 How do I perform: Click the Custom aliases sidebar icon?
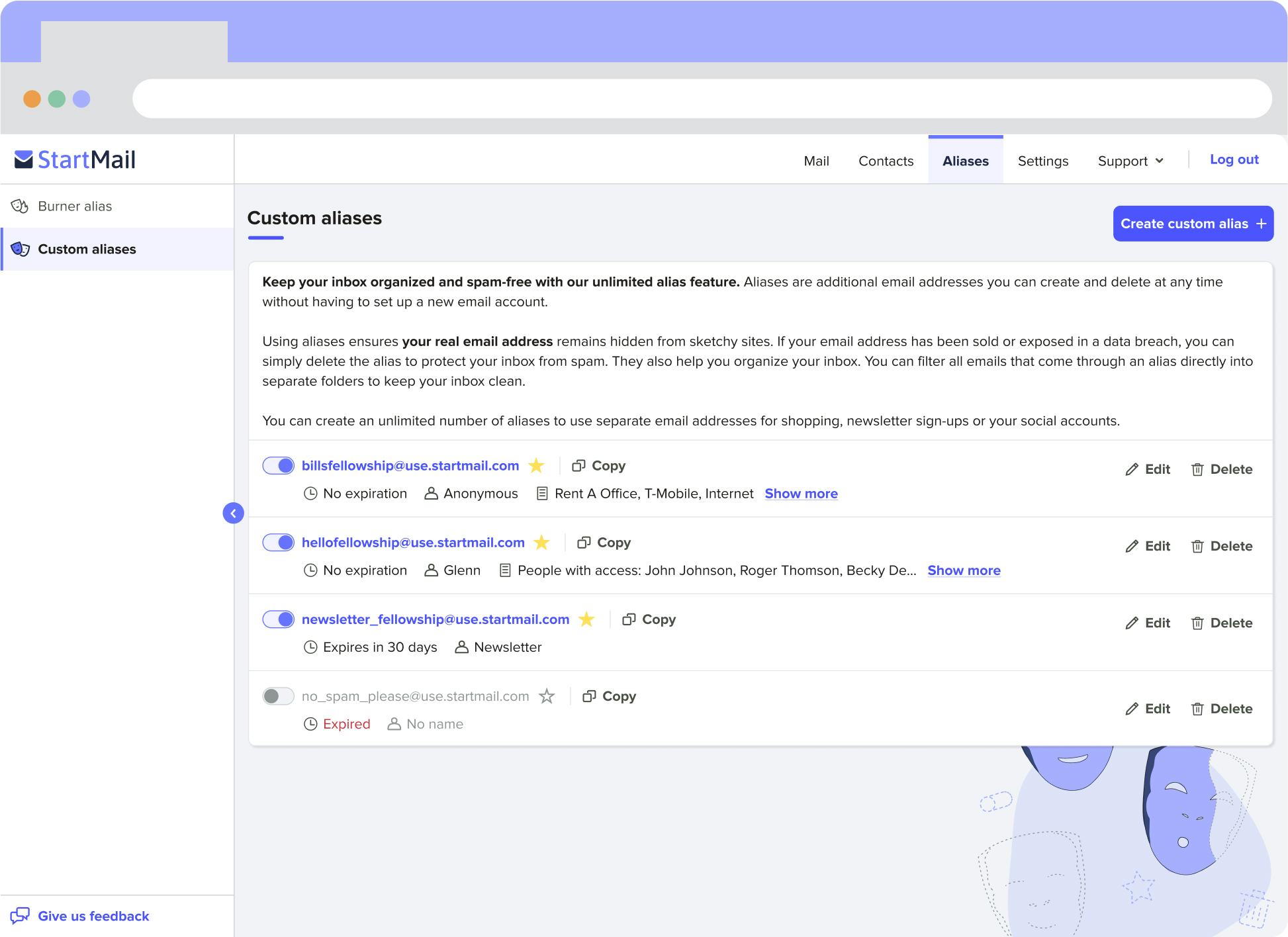tap(21, 249)
